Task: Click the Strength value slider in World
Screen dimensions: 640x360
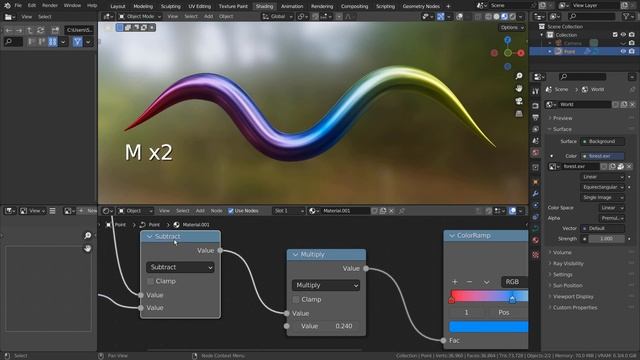Action: click(606, 239)
